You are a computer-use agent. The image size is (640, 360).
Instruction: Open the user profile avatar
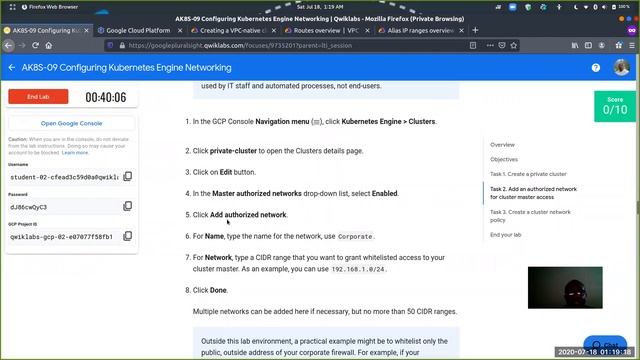click(622, 68)
